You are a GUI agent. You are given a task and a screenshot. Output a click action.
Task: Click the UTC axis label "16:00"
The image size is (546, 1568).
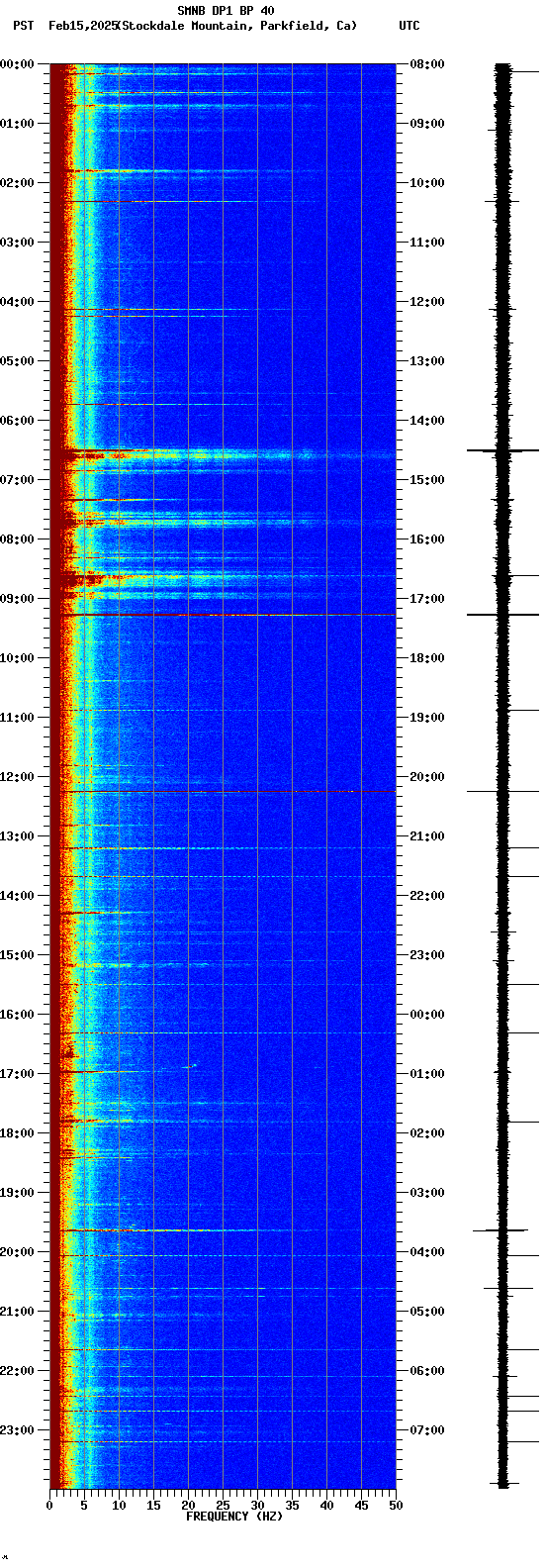tap(427, 539)
